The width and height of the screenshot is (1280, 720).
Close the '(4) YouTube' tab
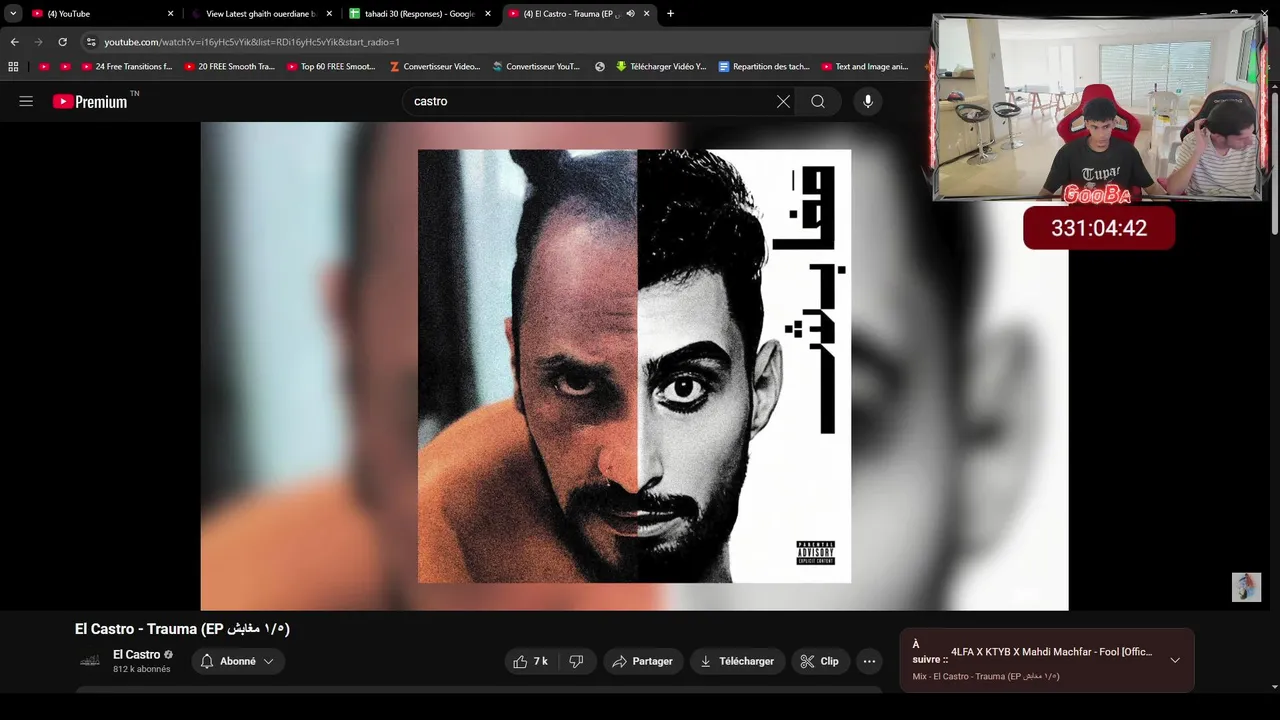[x=170, y=14]
